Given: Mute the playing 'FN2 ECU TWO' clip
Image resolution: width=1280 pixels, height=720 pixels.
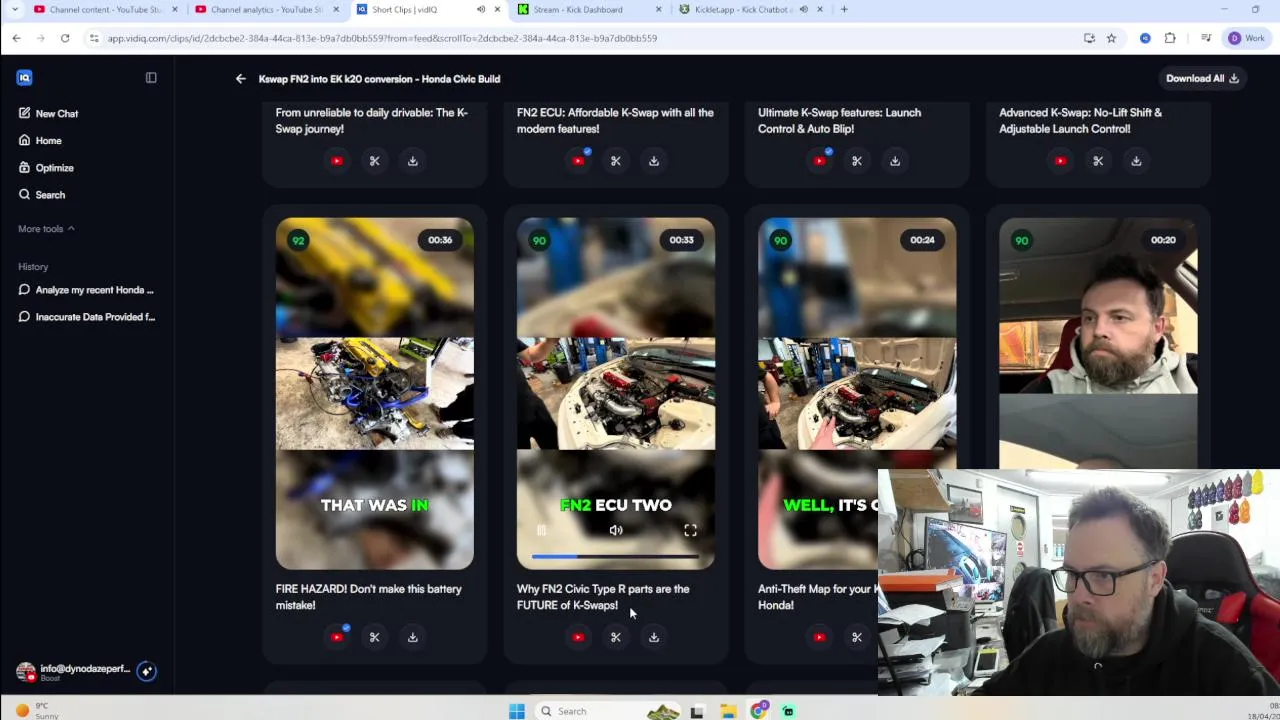Looking at the screenshot, I should pos(616,531).
